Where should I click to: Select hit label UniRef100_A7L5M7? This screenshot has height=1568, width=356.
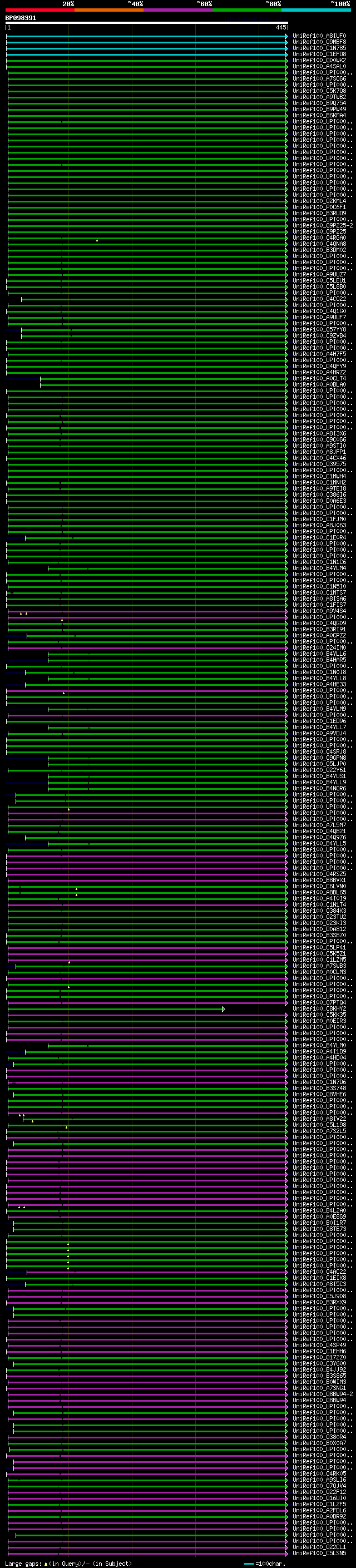point(319,825)
